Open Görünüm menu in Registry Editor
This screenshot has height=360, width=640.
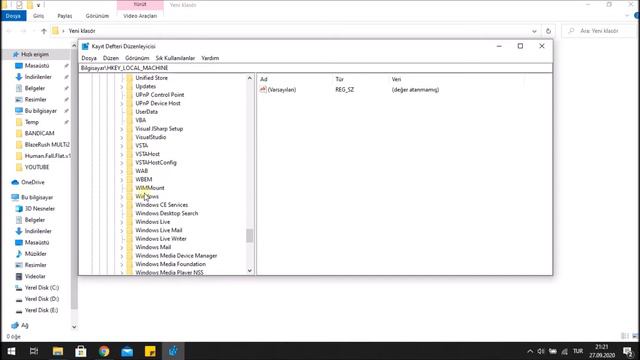tap(137, 58)
